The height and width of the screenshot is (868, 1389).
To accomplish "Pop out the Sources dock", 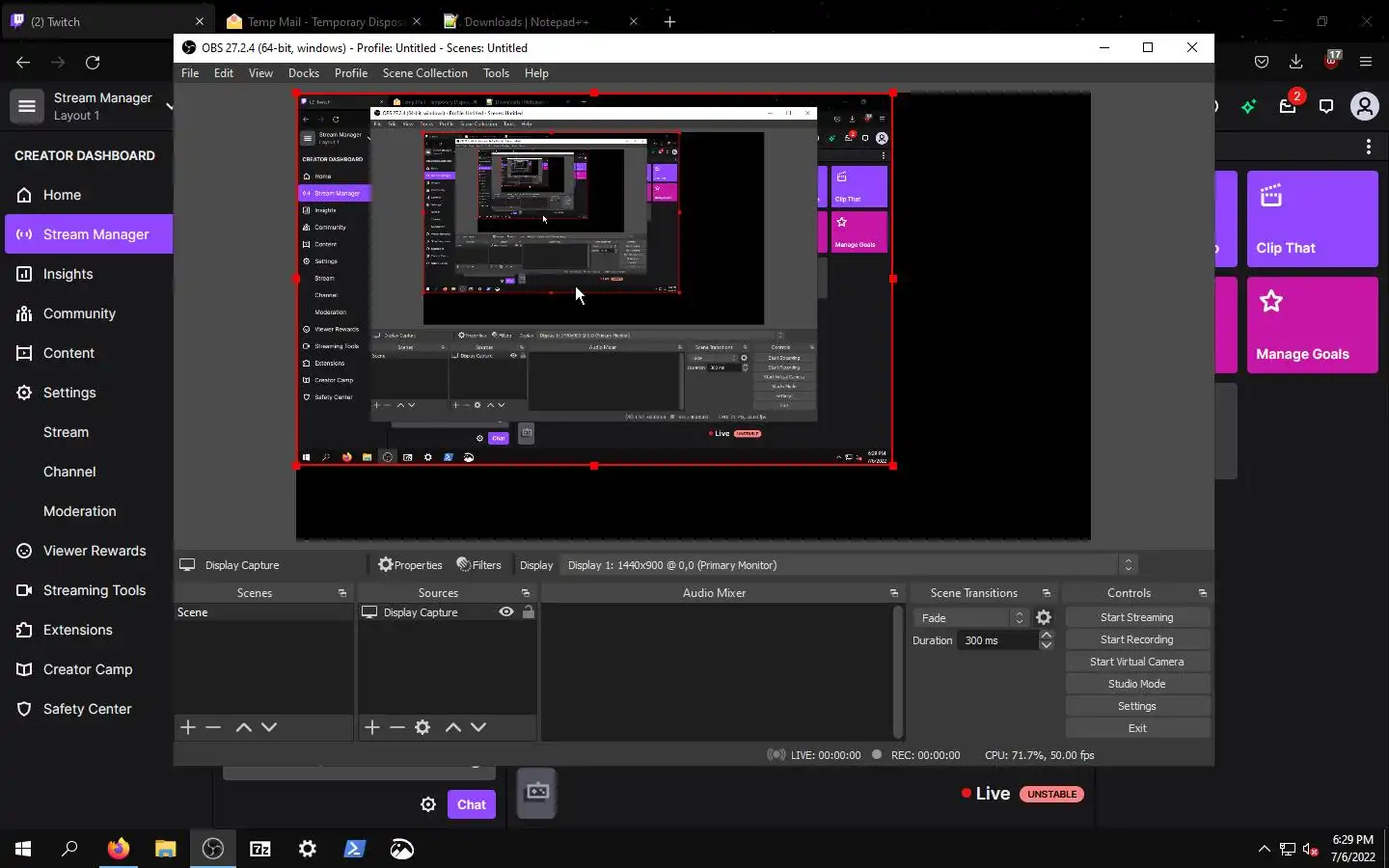I will tap(526, 593).
